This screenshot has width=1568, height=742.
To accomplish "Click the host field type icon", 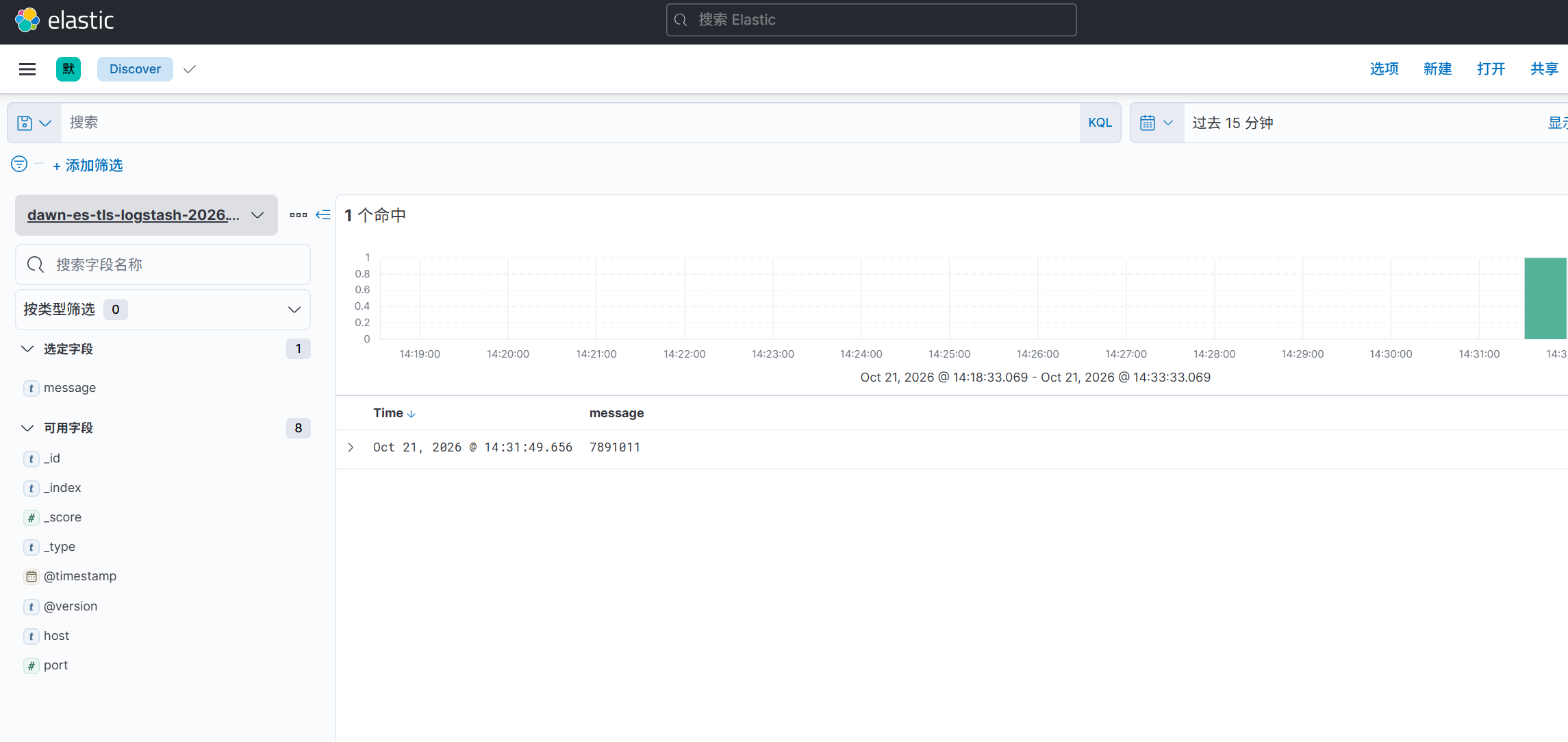I will click(x=31, y=636).
